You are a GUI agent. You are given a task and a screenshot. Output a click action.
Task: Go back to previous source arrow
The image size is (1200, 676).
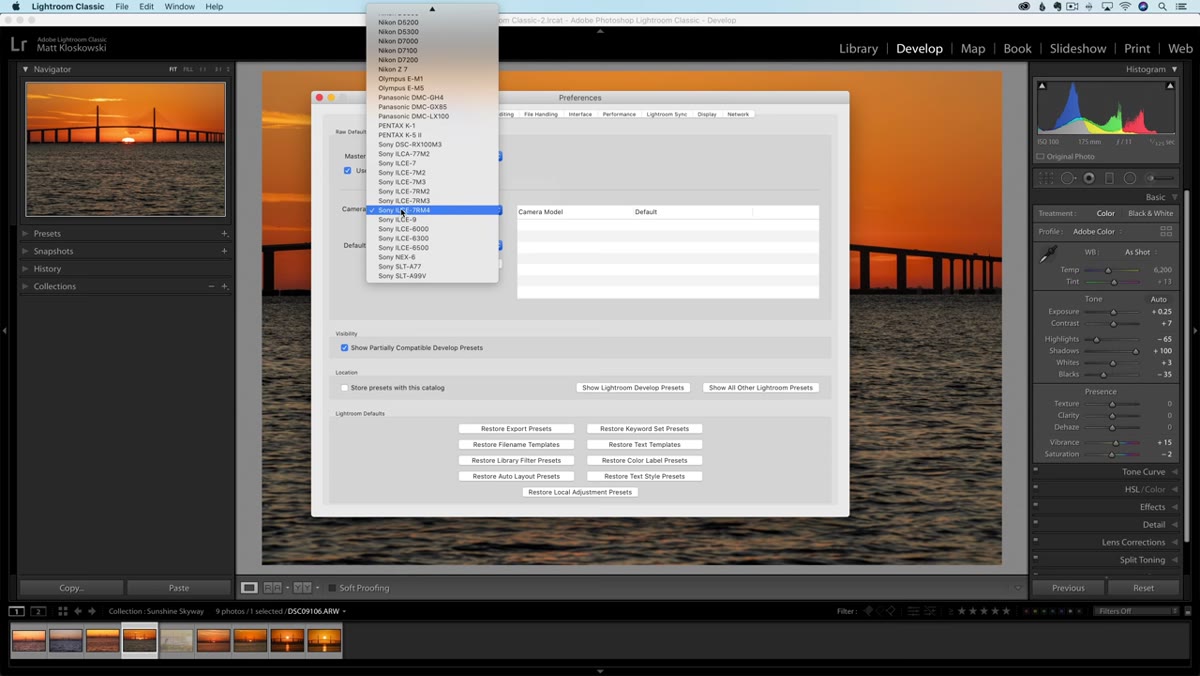click(x=78, y=611)
